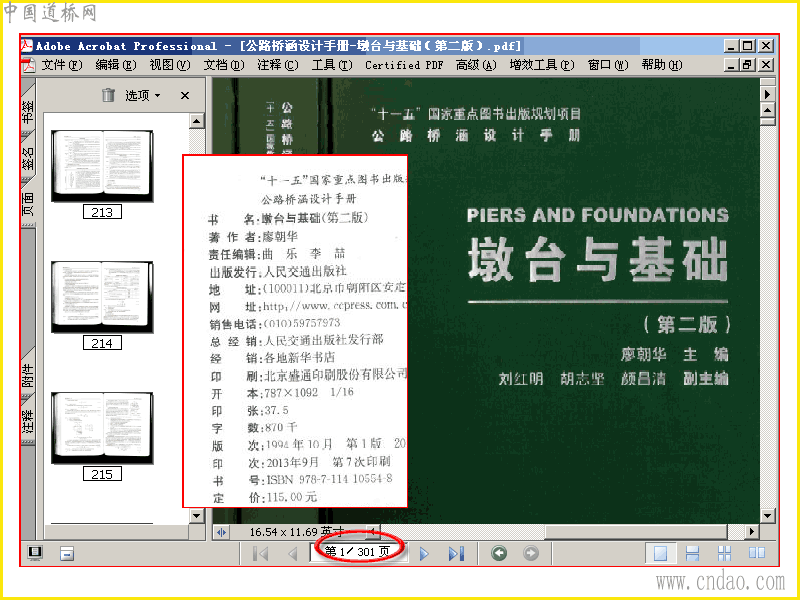Click trash icon in pages panel
The height and width of the screenshot is (600, 800).
tap(108, 95)
